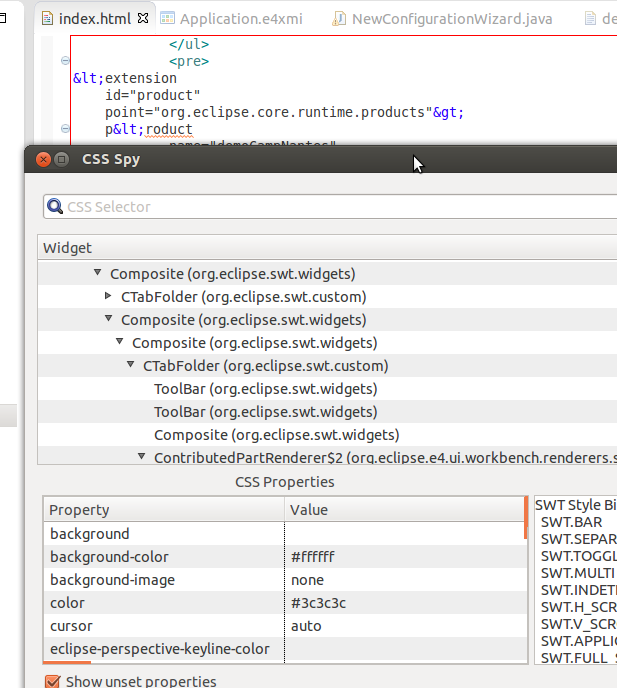Click the Application.e4xmi tab icon
The width and height of the screenshot is (617, 688).
pyautogui.click(x=167, y=18)
